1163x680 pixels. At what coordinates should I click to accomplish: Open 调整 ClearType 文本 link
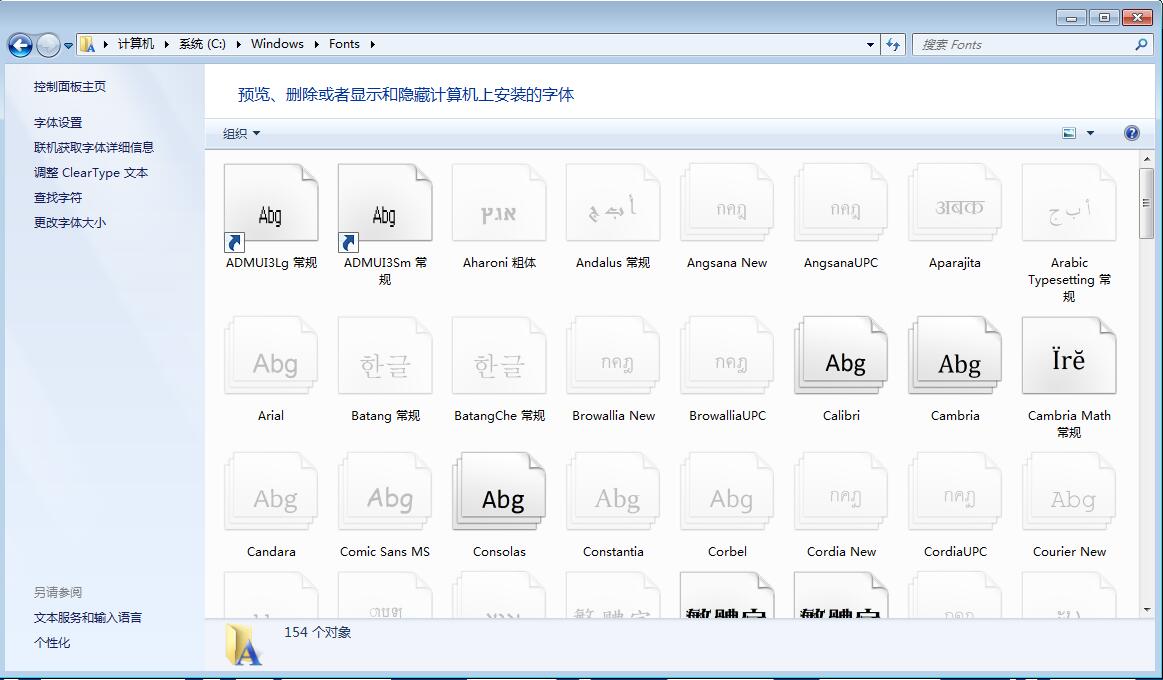tap(90, 173)
